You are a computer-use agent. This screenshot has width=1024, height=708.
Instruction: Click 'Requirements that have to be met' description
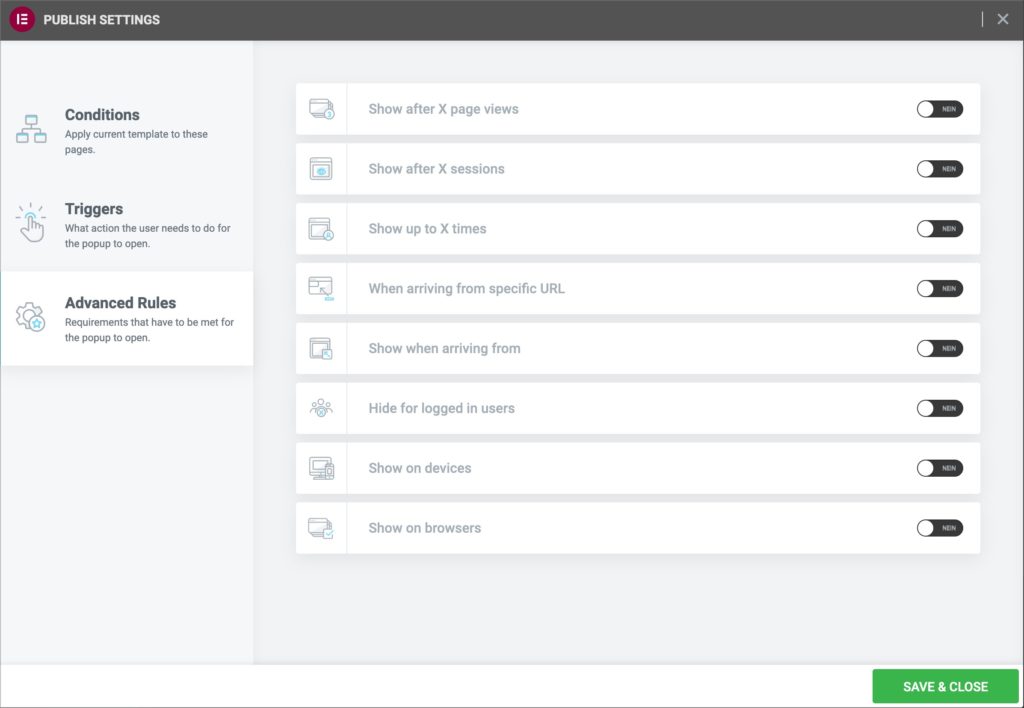click(x=149, y=330)
